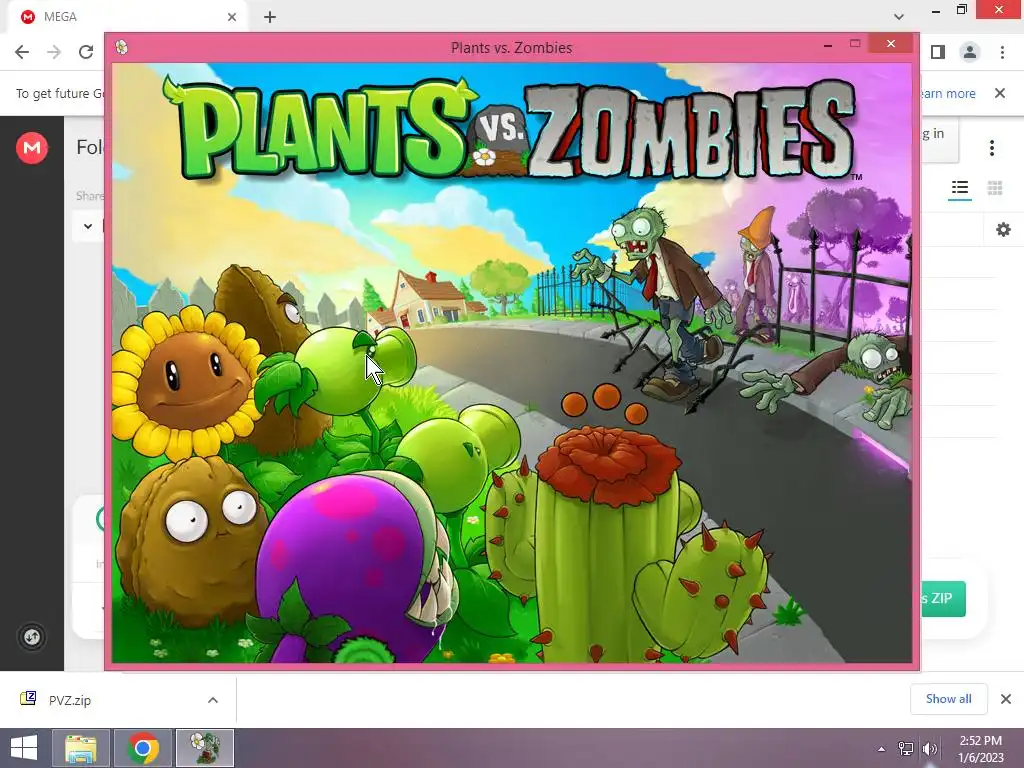Switch MEGA to grid view
The image size is (1024, 768).
coord(995,189)
